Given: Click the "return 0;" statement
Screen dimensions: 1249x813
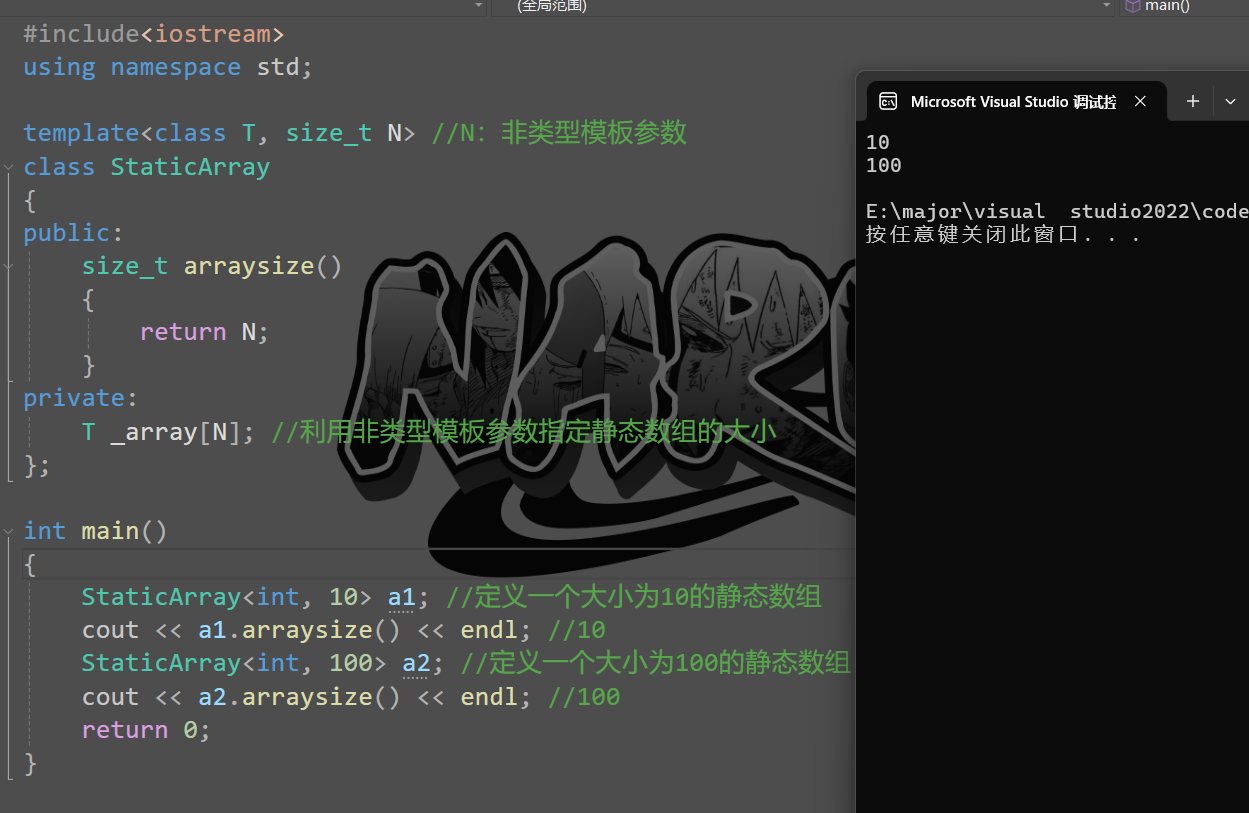Looking at the screenshot, I should click(x=146, y=729).
